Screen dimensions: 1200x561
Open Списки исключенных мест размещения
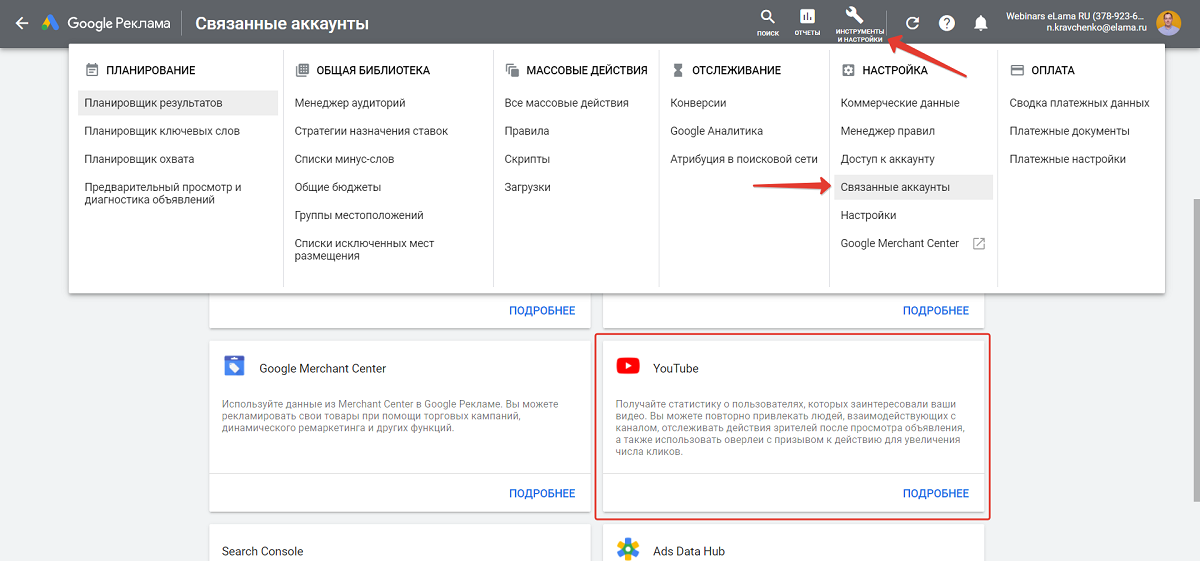coord(364,249)
